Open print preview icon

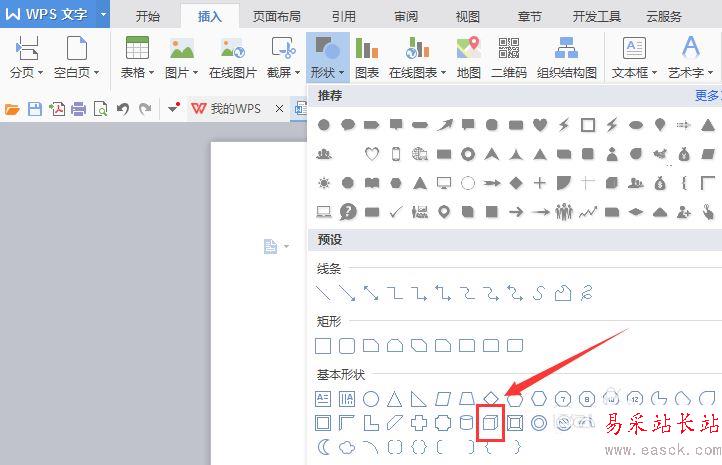tap(100, 109)
